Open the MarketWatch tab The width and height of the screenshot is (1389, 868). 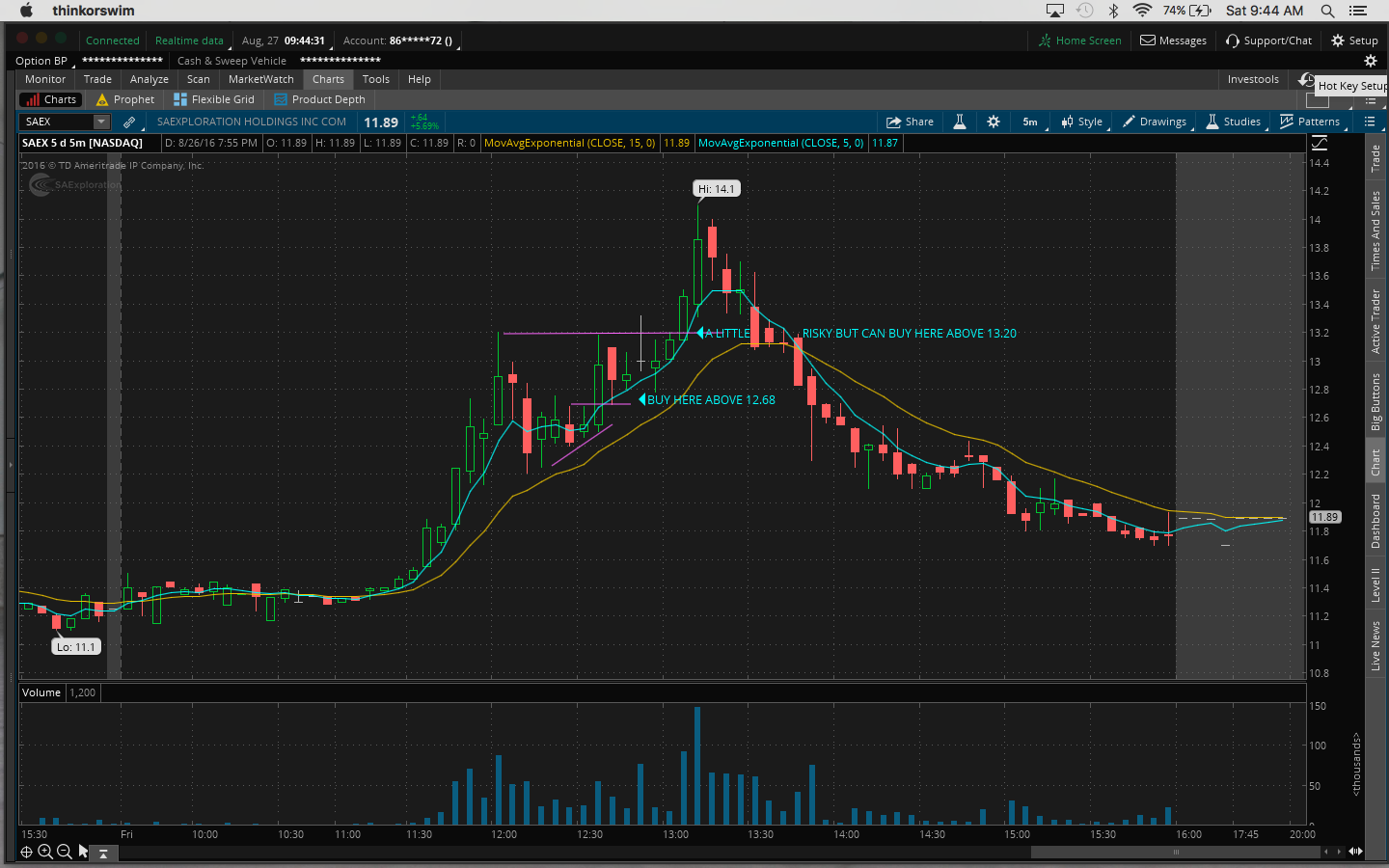pos(261,79)
